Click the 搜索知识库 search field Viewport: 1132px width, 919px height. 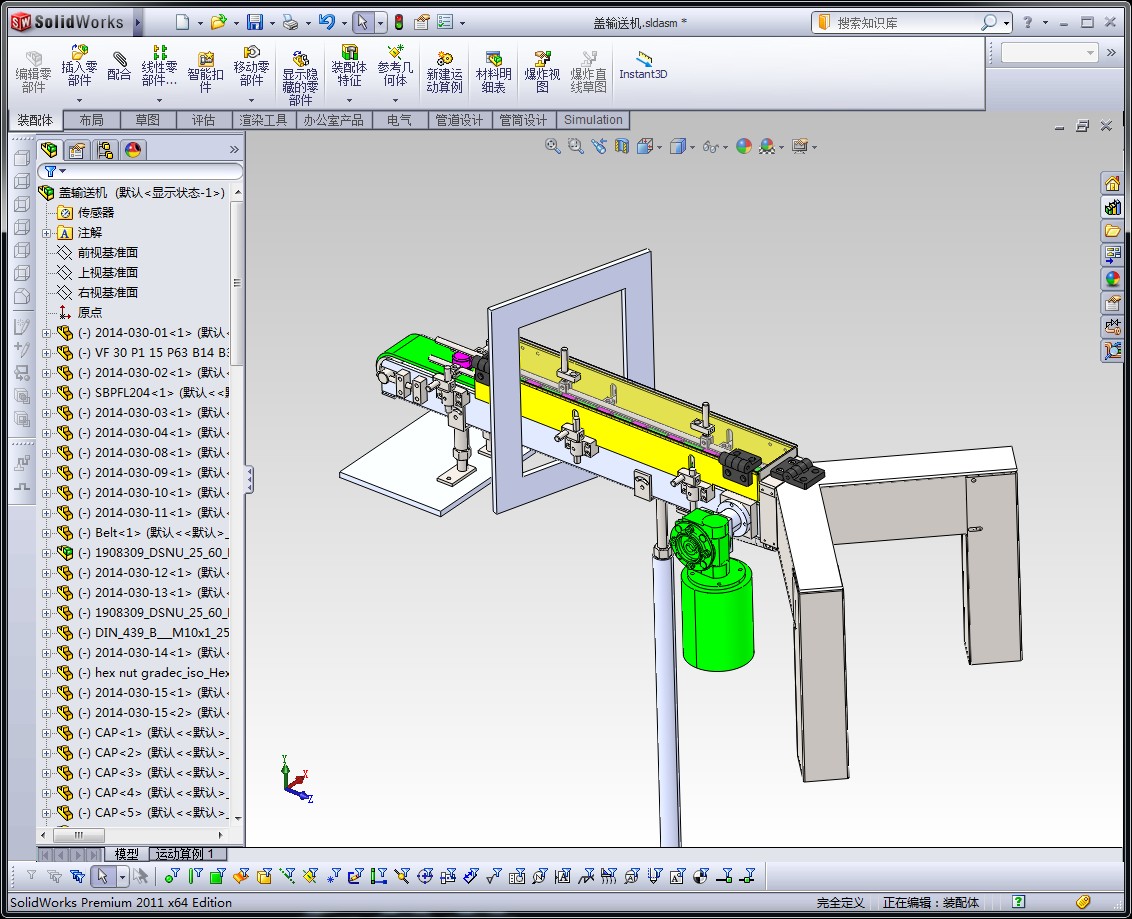(906, 23)
